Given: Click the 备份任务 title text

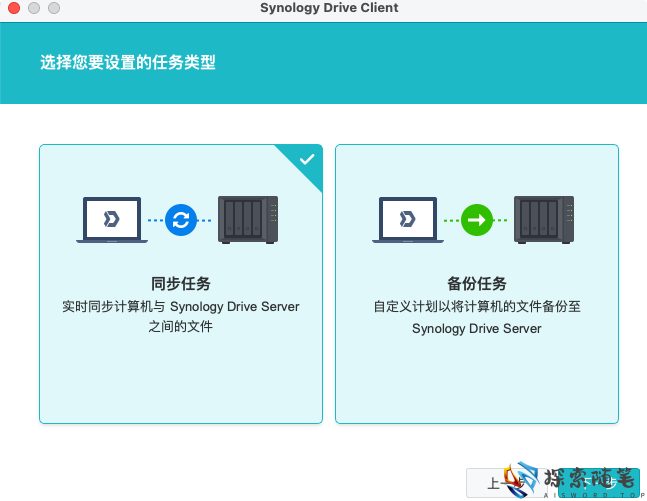Looking at the screenshot, I should point(477,284).
